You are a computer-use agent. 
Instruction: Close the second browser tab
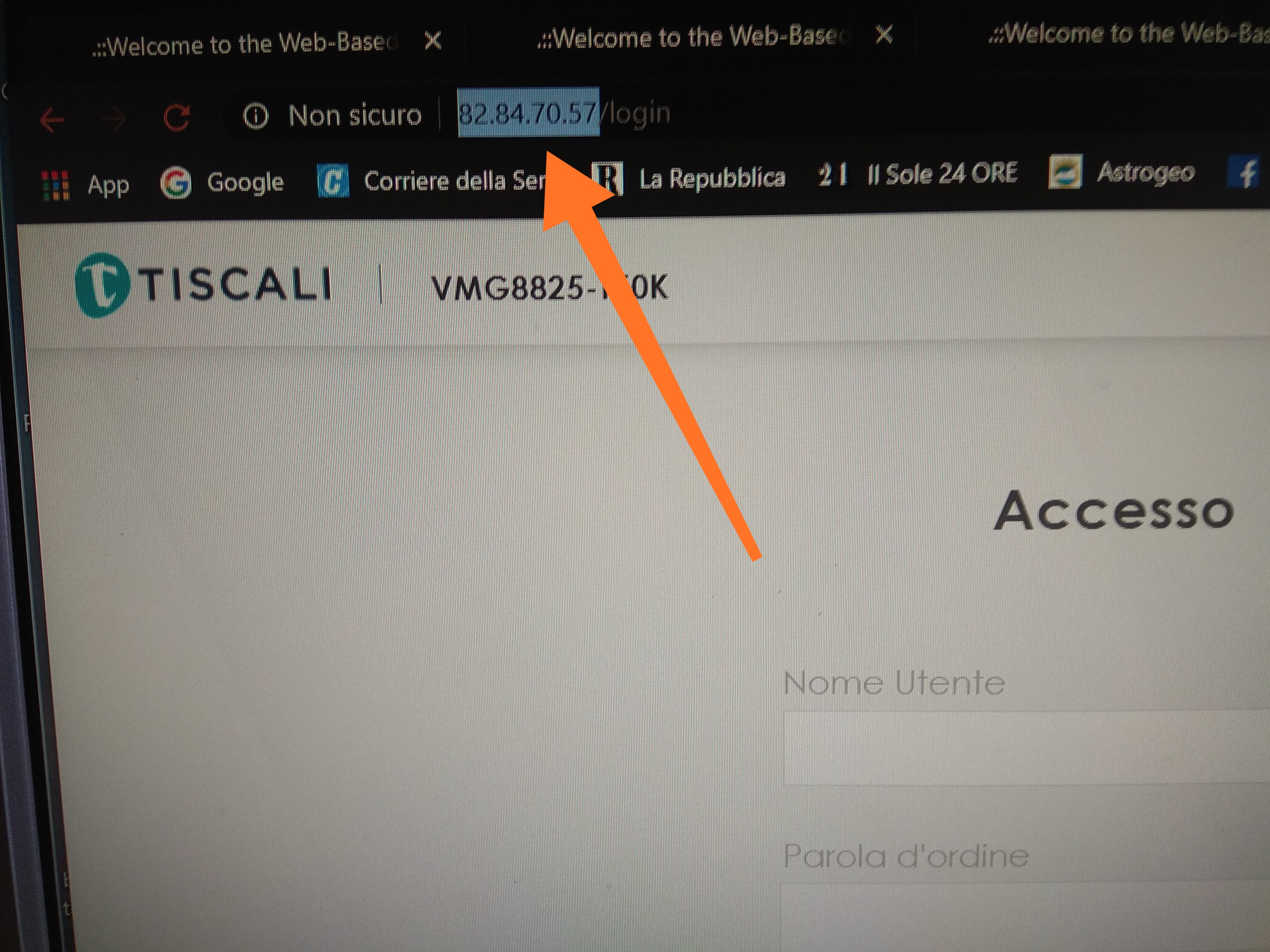coord(885,34)
